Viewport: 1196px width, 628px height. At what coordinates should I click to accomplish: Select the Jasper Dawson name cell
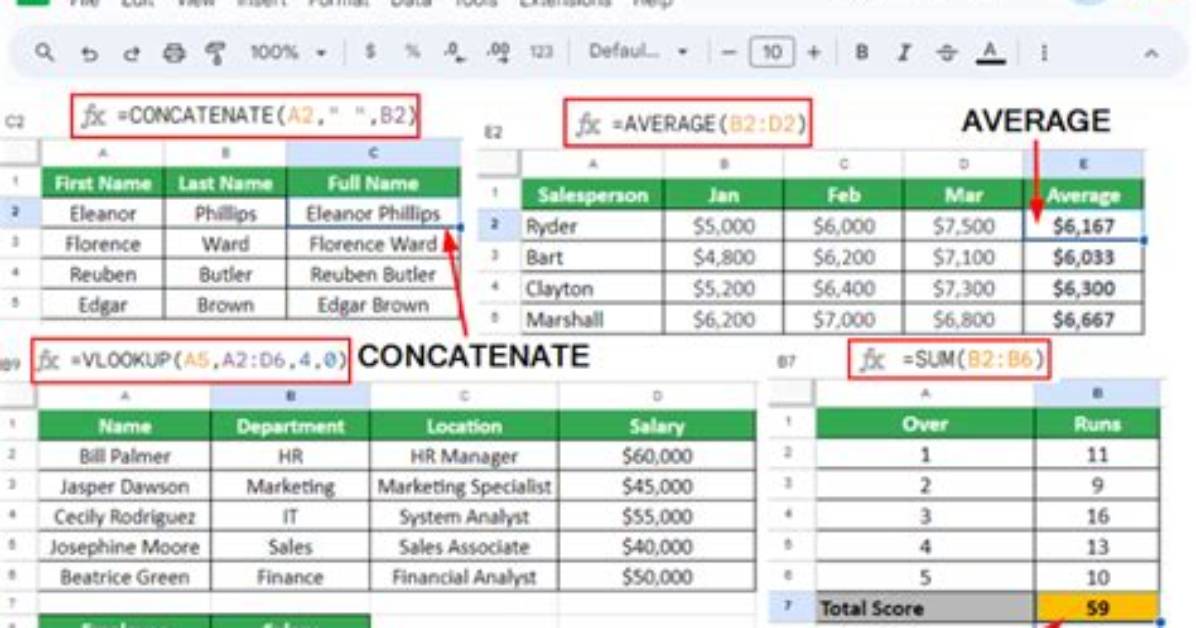point(124,487)
